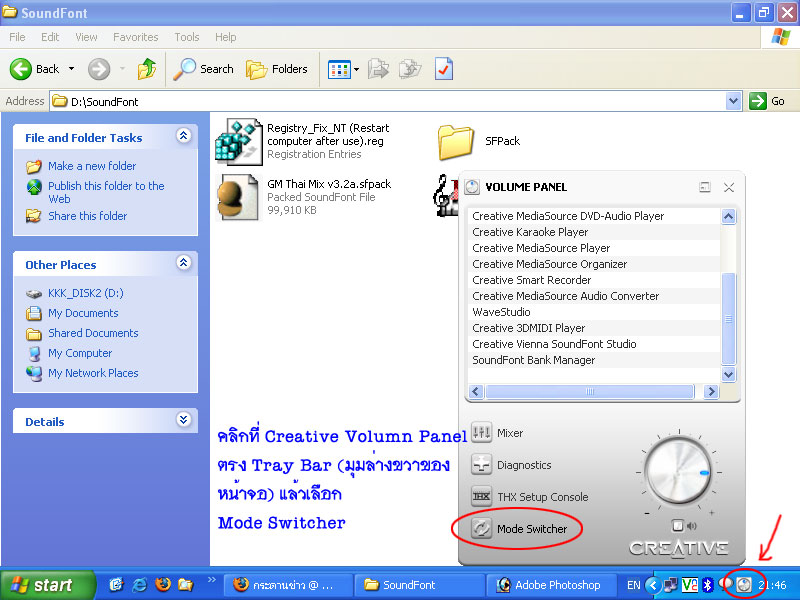Click the Mode Switcher icon
This screenshot has height=600, width=800.
tap(481, 529)
